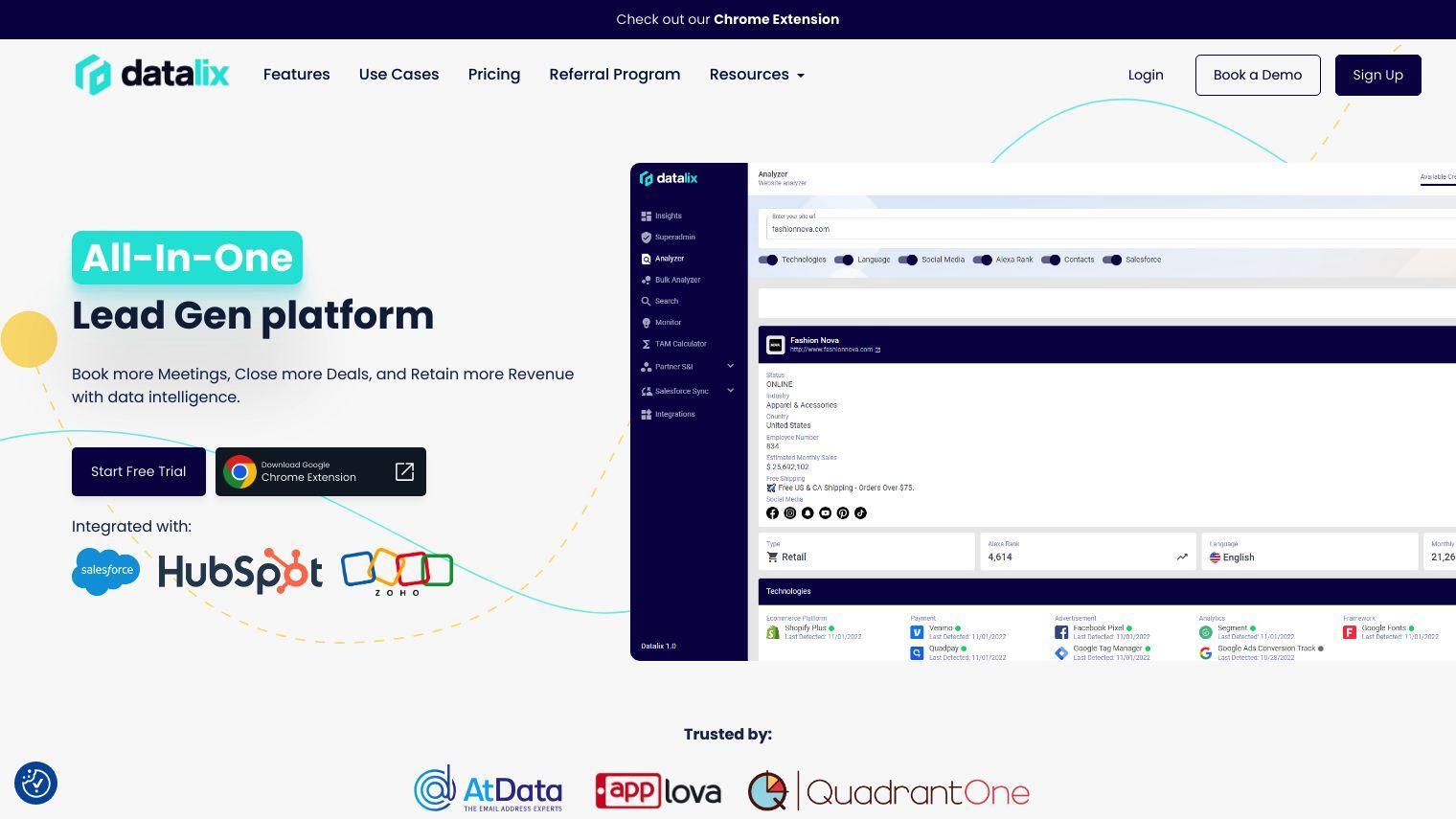This screenshot has height=819, width=1456.
Task: Click the Superadmin shield icon in the sidebar
Action: point(646,237)
